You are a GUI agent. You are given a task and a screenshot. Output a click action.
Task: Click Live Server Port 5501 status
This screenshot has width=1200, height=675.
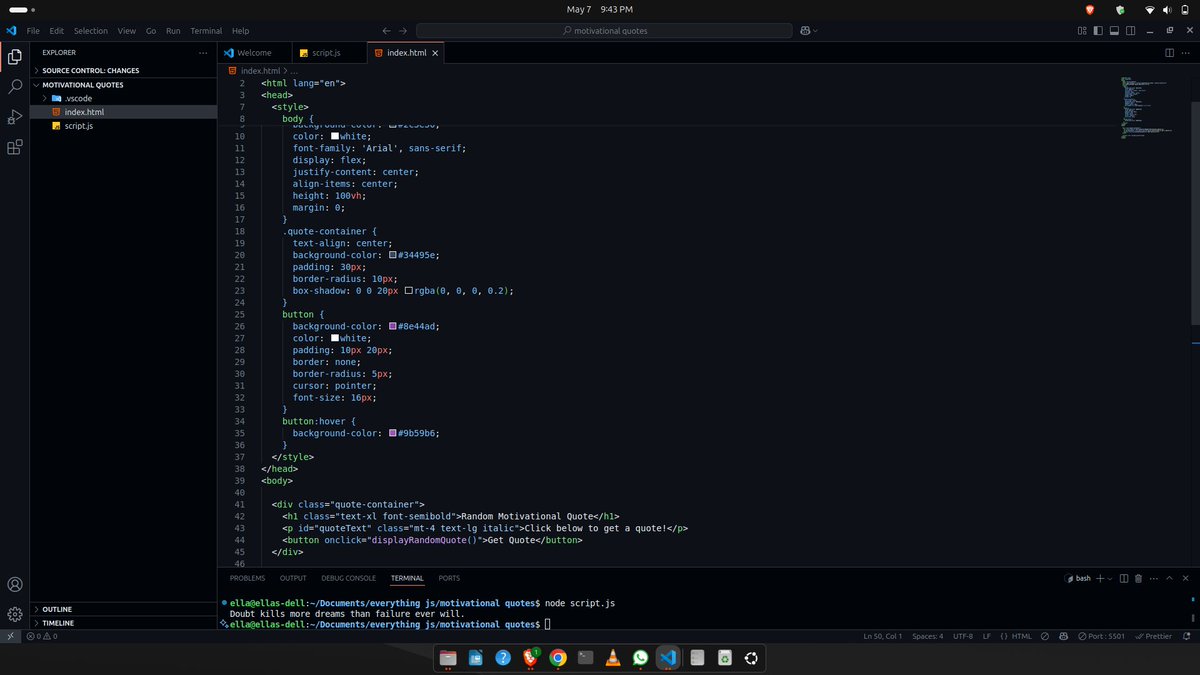click(x=1101, y=636)
